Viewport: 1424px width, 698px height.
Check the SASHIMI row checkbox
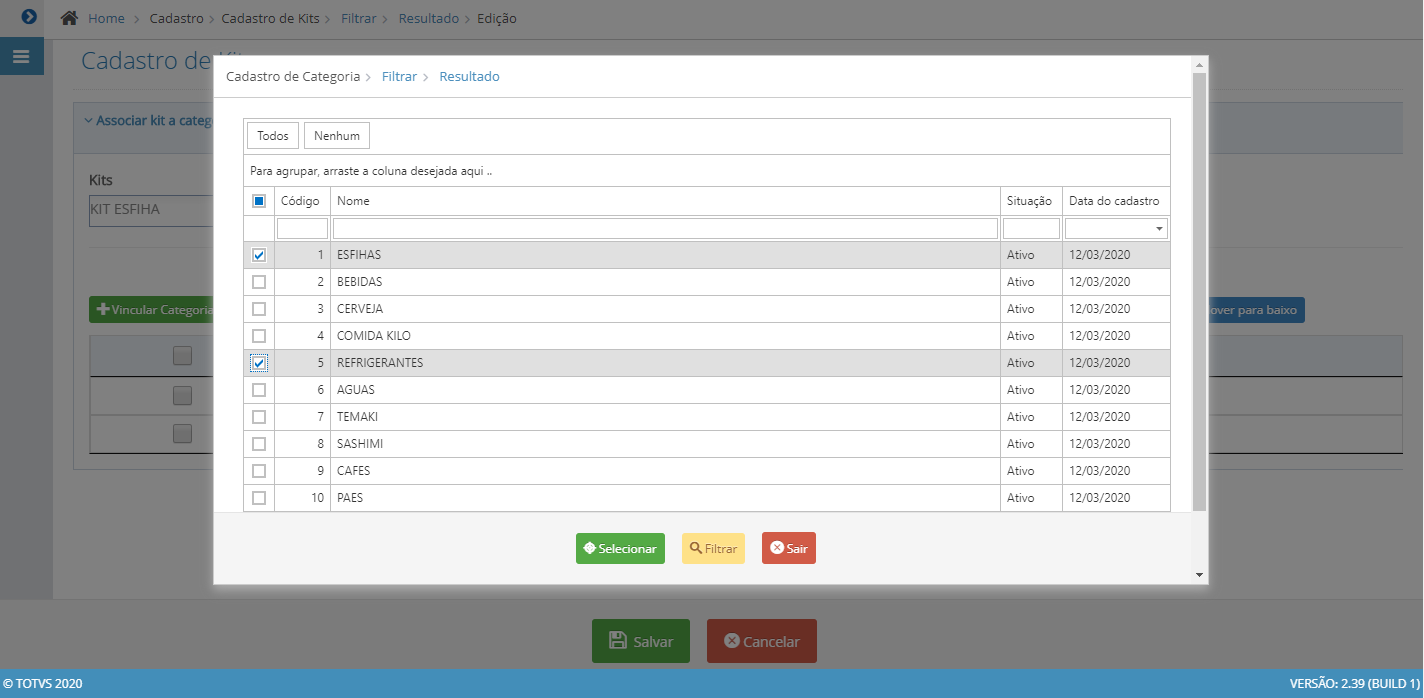coord(259,444)
